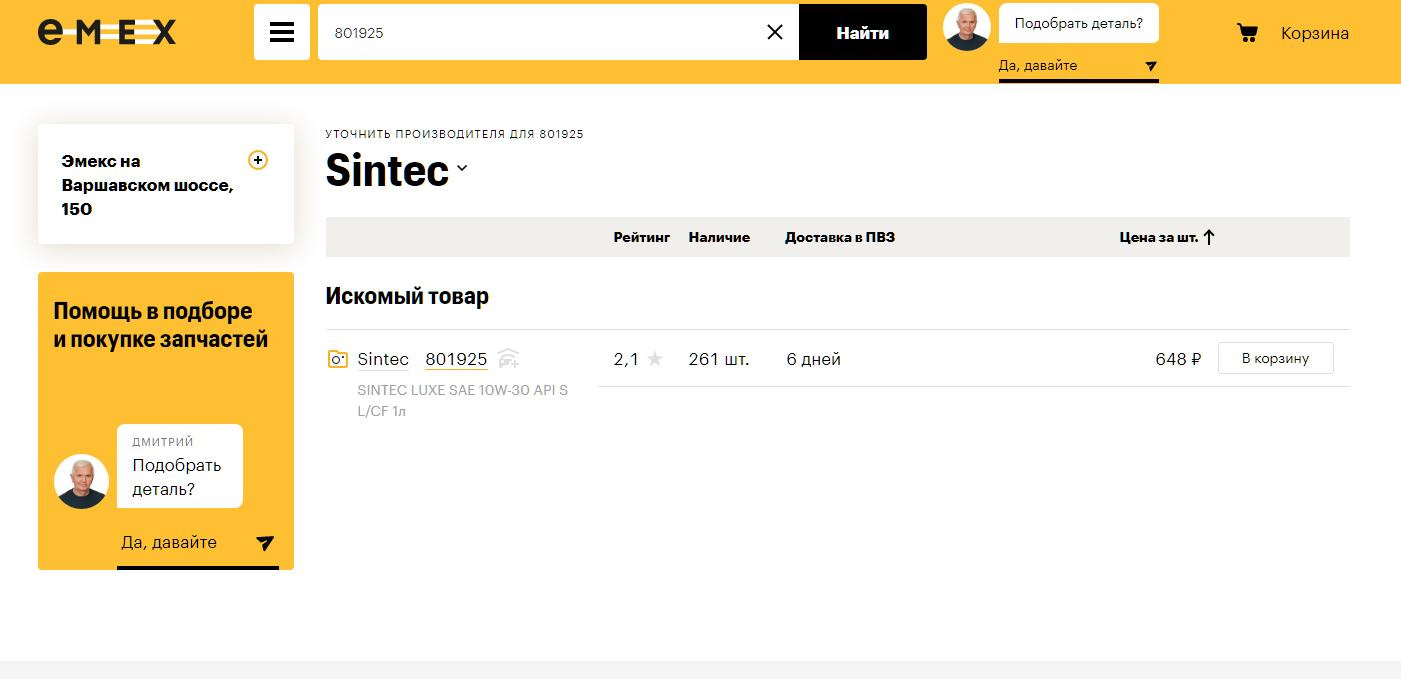This screenshot has width=1401, height=679.
Task: Open the 801925 part number link
Action: click(x=456, y=359)
